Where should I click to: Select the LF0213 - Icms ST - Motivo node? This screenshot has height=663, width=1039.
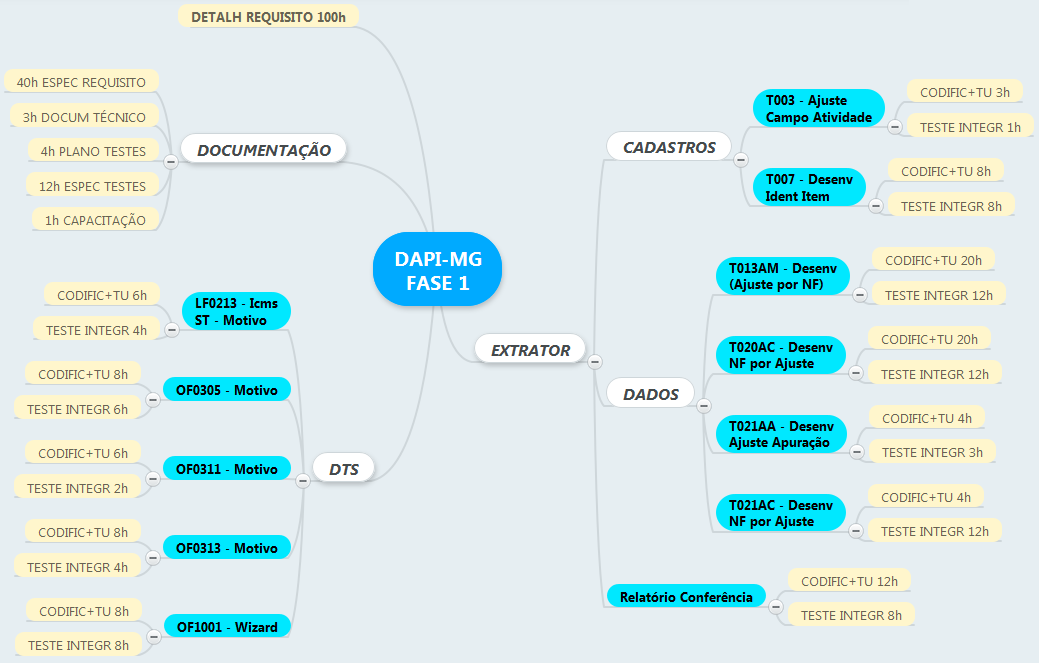pyautogui.click(x=236, y=311)
